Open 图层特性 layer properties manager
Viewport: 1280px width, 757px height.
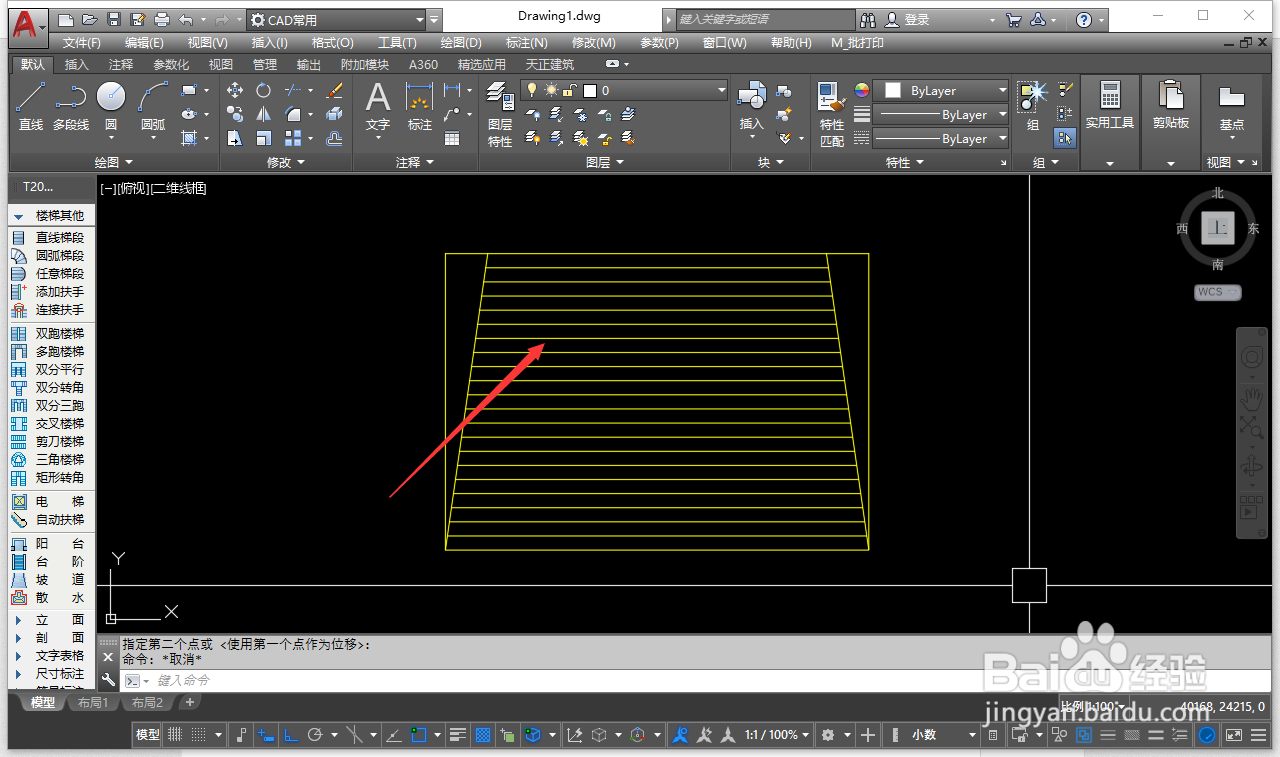(500, 114)
